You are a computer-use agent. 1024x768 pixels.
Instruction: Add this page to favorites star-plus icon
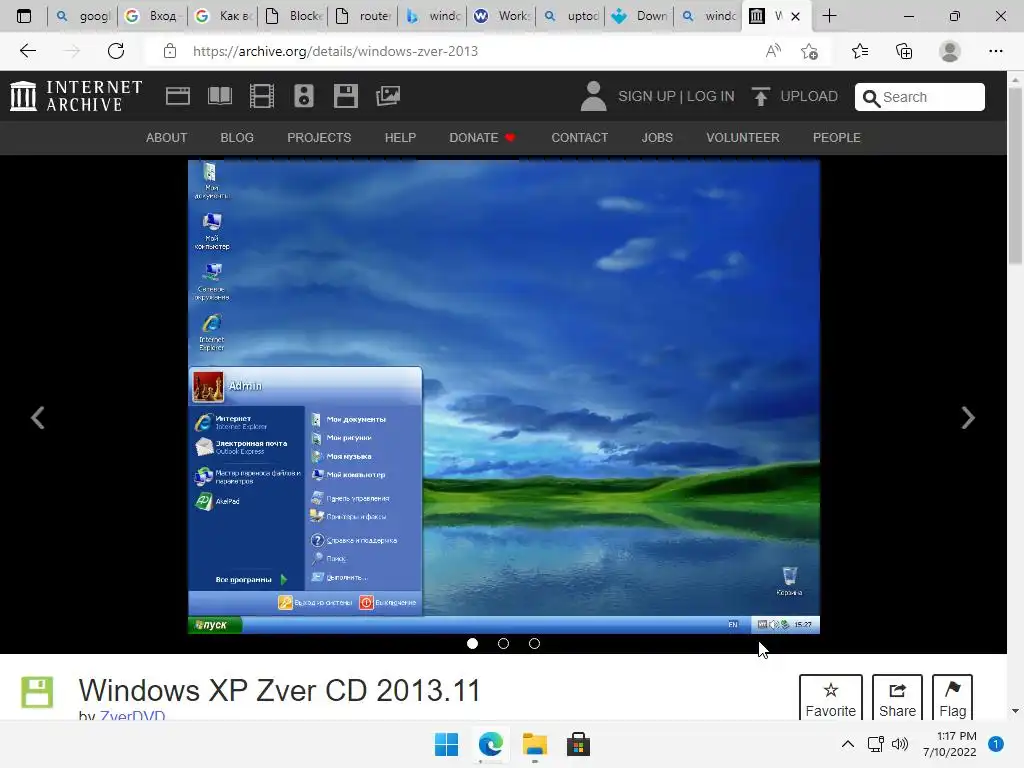point(809,51)
